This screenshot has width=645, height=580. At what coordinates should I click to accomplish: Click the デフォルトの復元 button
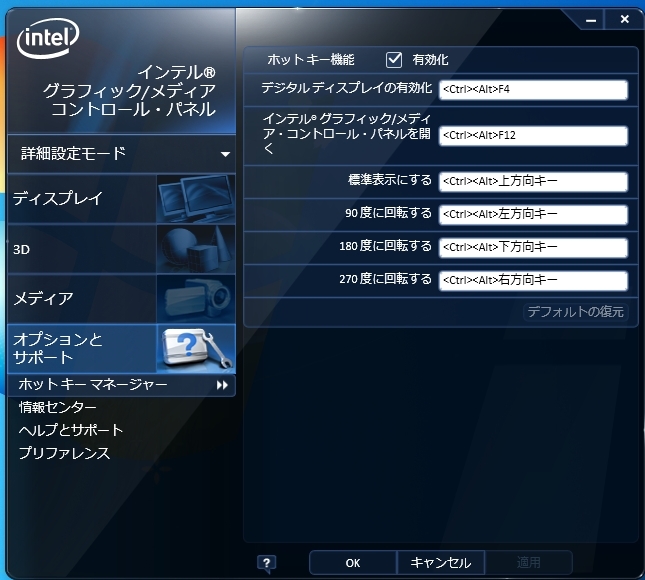pyautogui.click(x=575, y=312)
